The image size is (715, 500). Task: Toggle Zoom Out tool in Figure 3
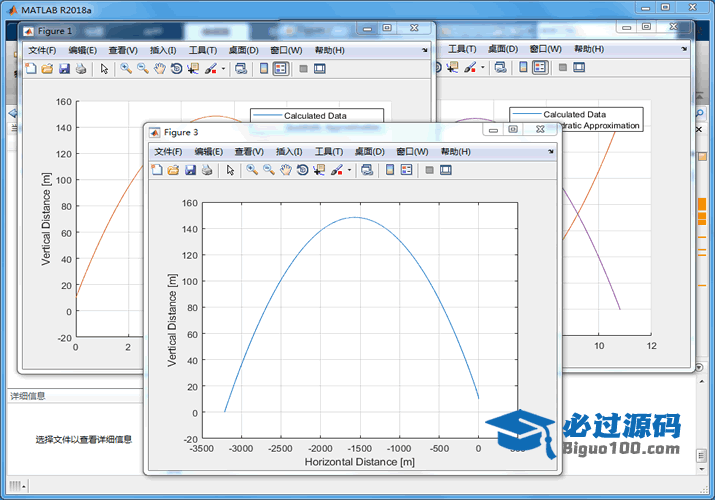pyautogui.click(x=269, y=170)
